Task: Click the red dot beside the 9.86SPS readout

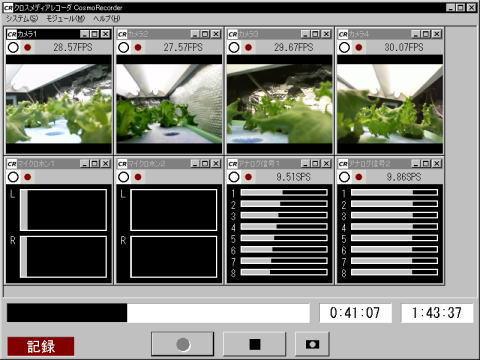Action: 359,177
